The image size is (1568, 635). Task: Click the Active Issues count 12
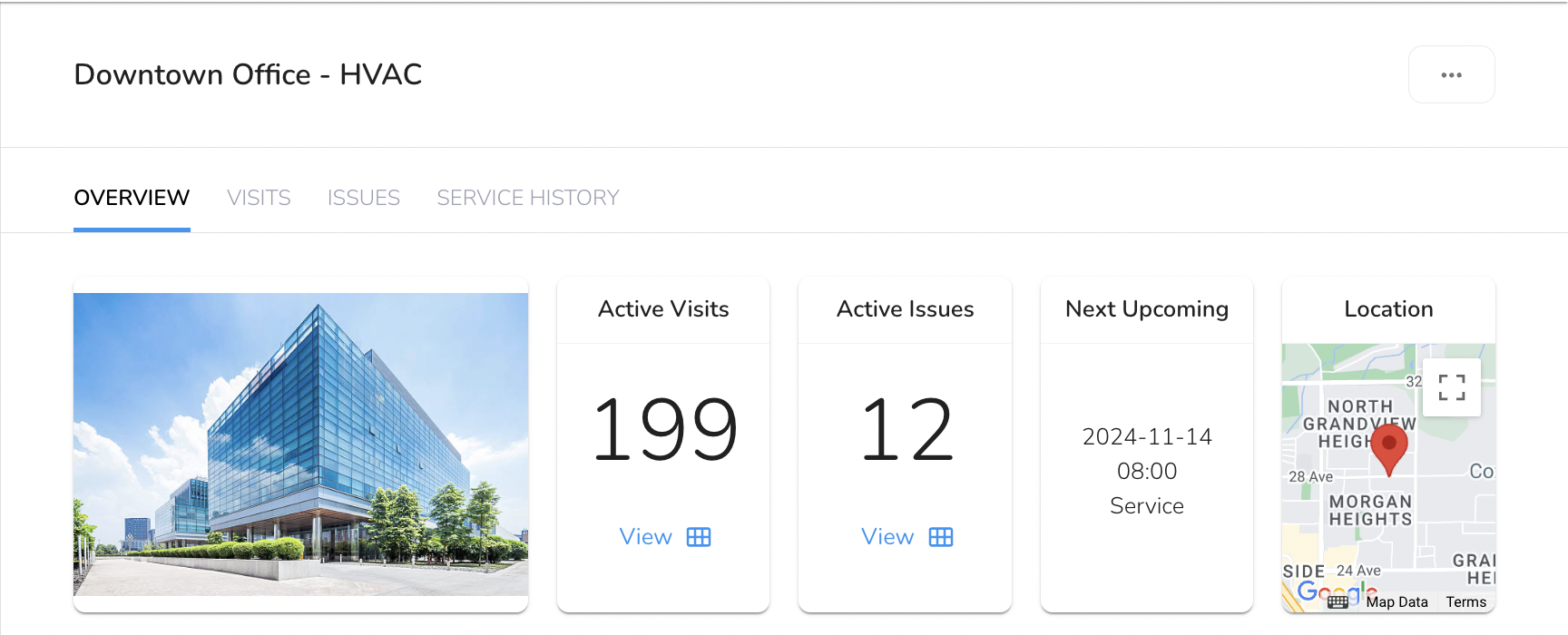pos(906,430)
